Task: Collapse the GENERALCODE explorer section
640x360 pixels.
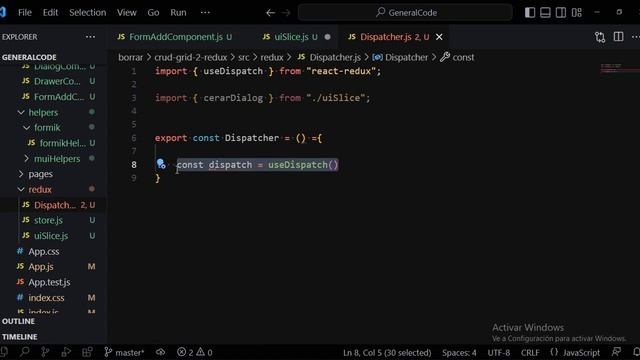Action: (x=29, y=57)
